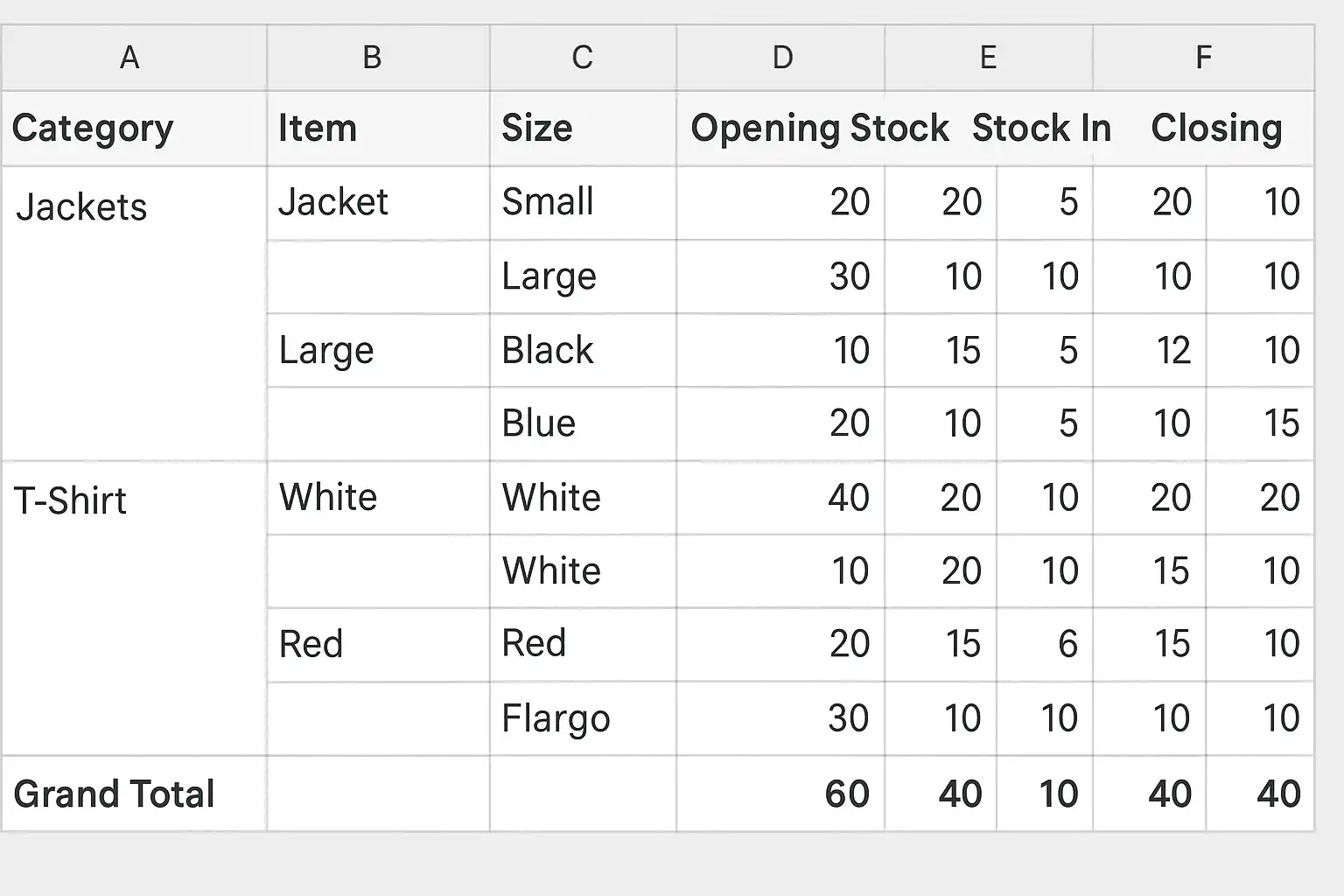Click the T-Shirt category cell
Viewport: 1344px width, 896px height.
pyautogui.click(x=71, y=501)
